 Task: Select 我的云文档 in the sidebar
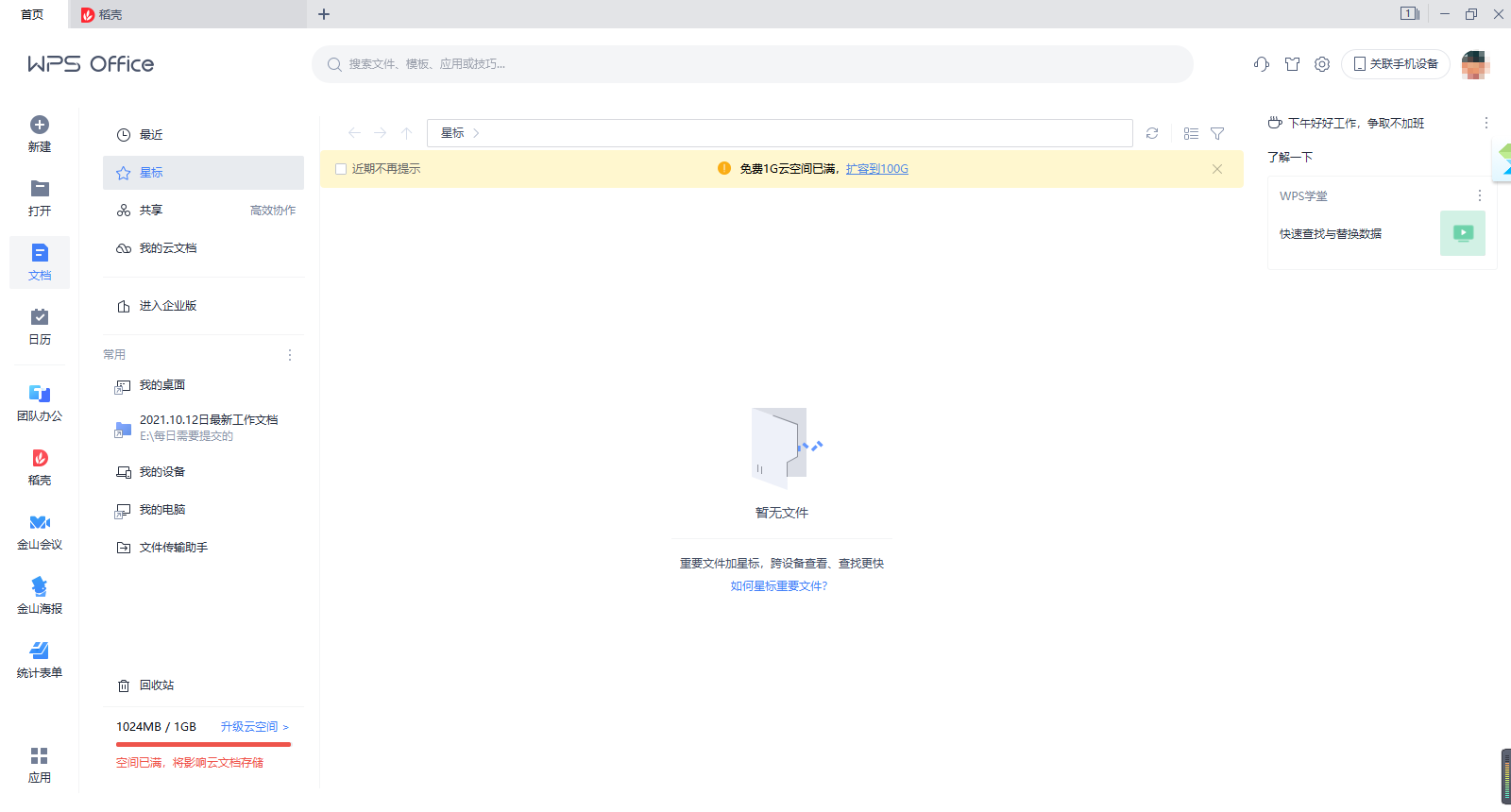(x=168, y=248)
